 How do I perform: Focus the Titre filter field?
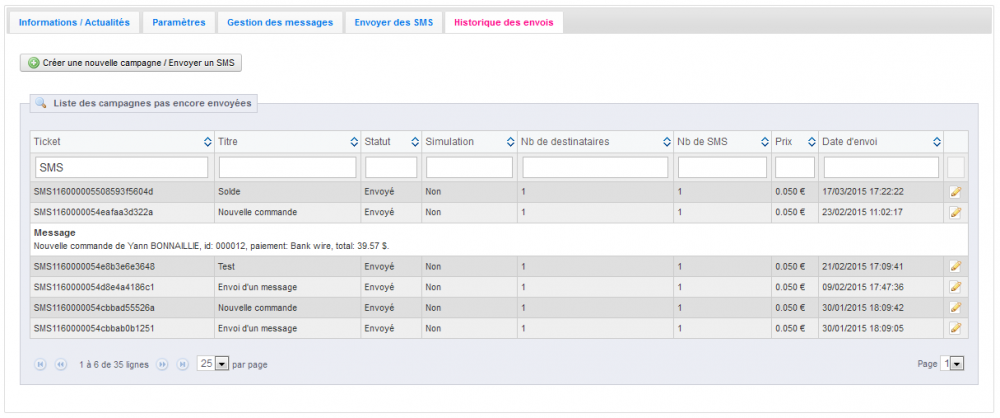288,167
